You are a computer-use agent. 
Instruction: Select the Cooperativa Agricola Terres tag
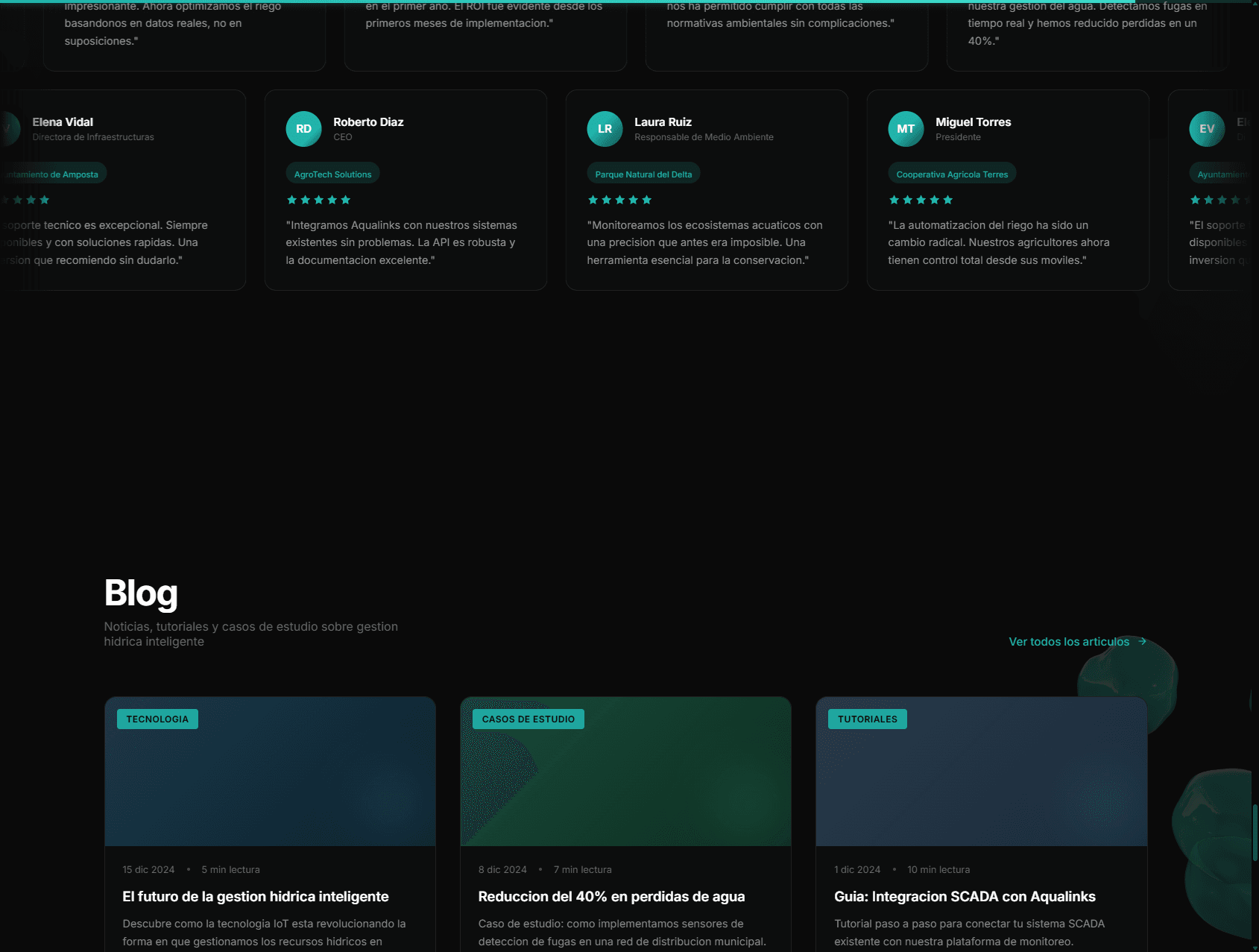tap(952, 174)
